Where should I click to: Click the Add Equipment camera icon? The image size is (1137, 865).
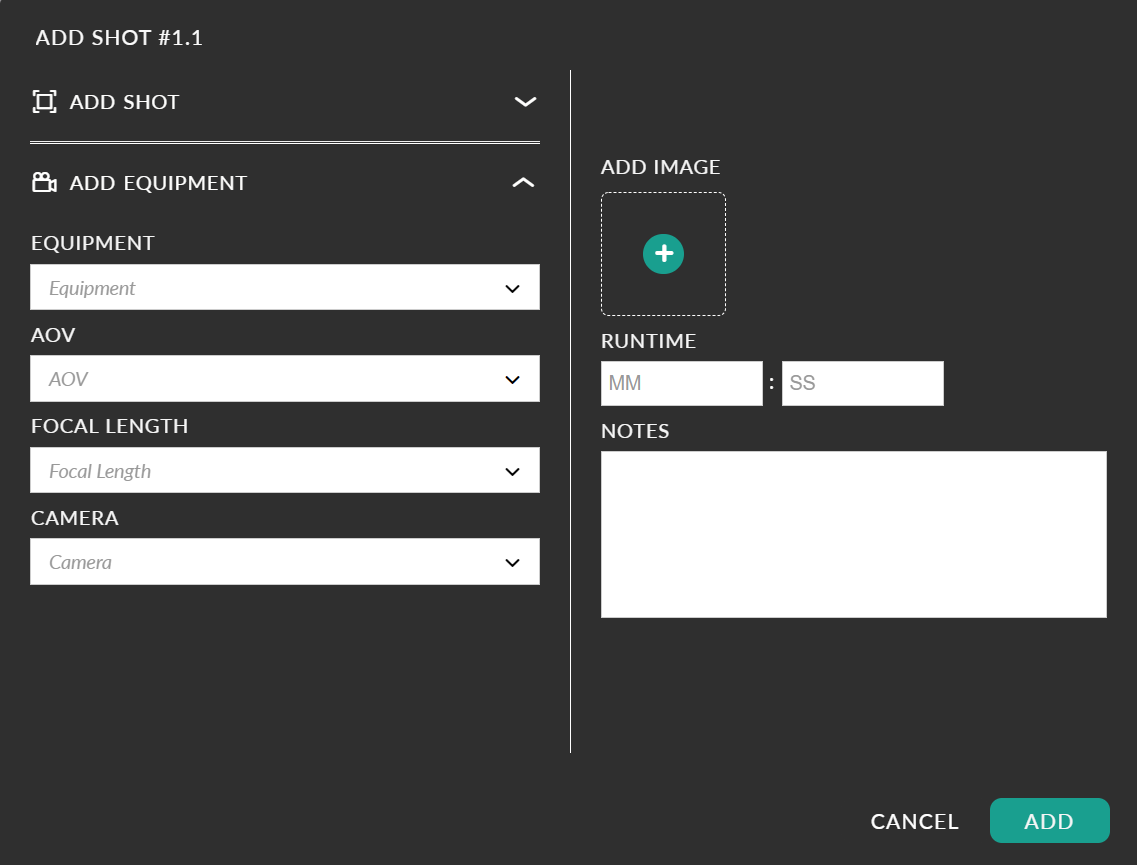[x=44, y=183]
